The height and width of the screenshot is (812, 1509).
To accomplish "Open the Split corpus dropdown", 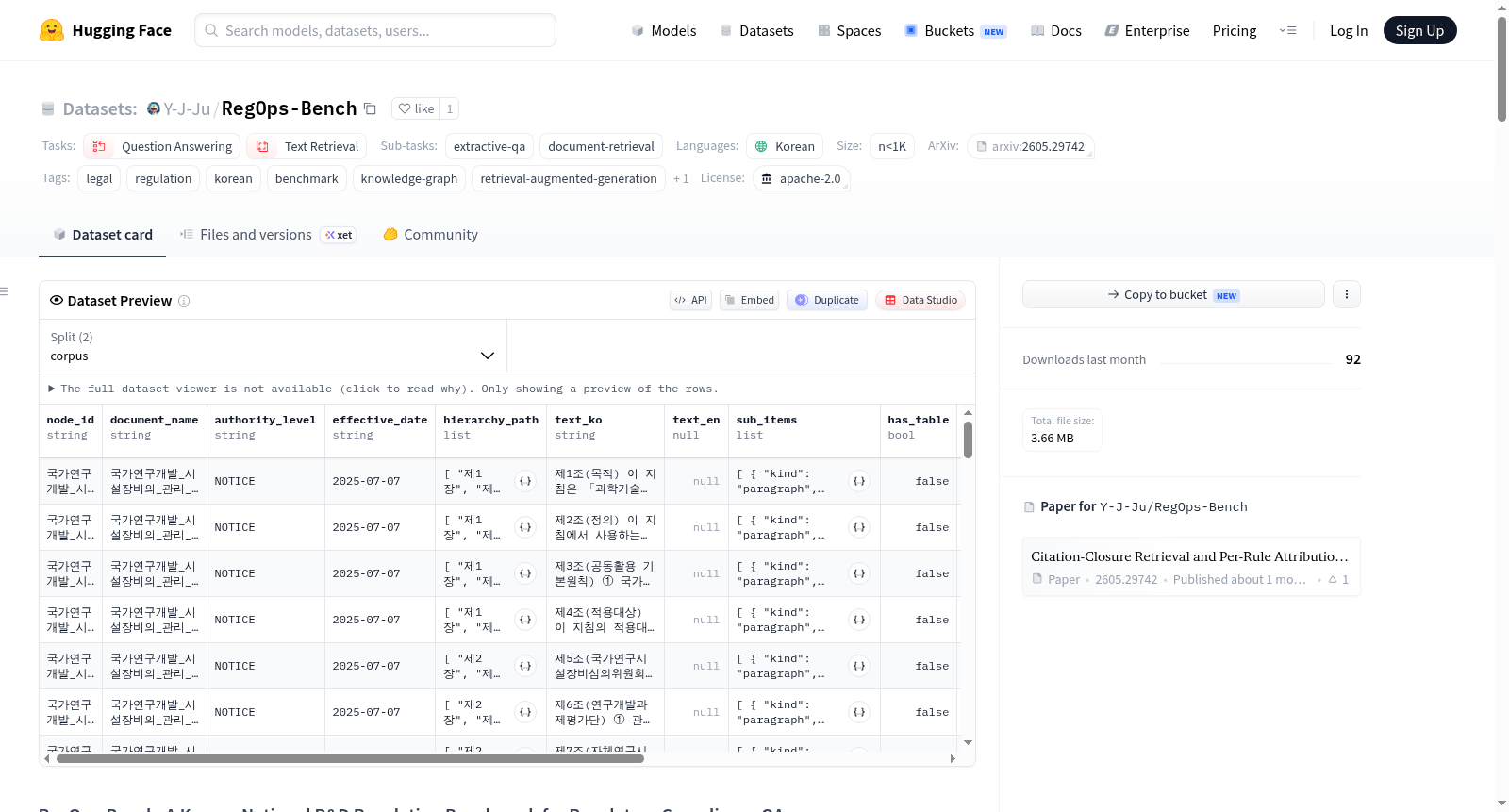I will 273,346.
